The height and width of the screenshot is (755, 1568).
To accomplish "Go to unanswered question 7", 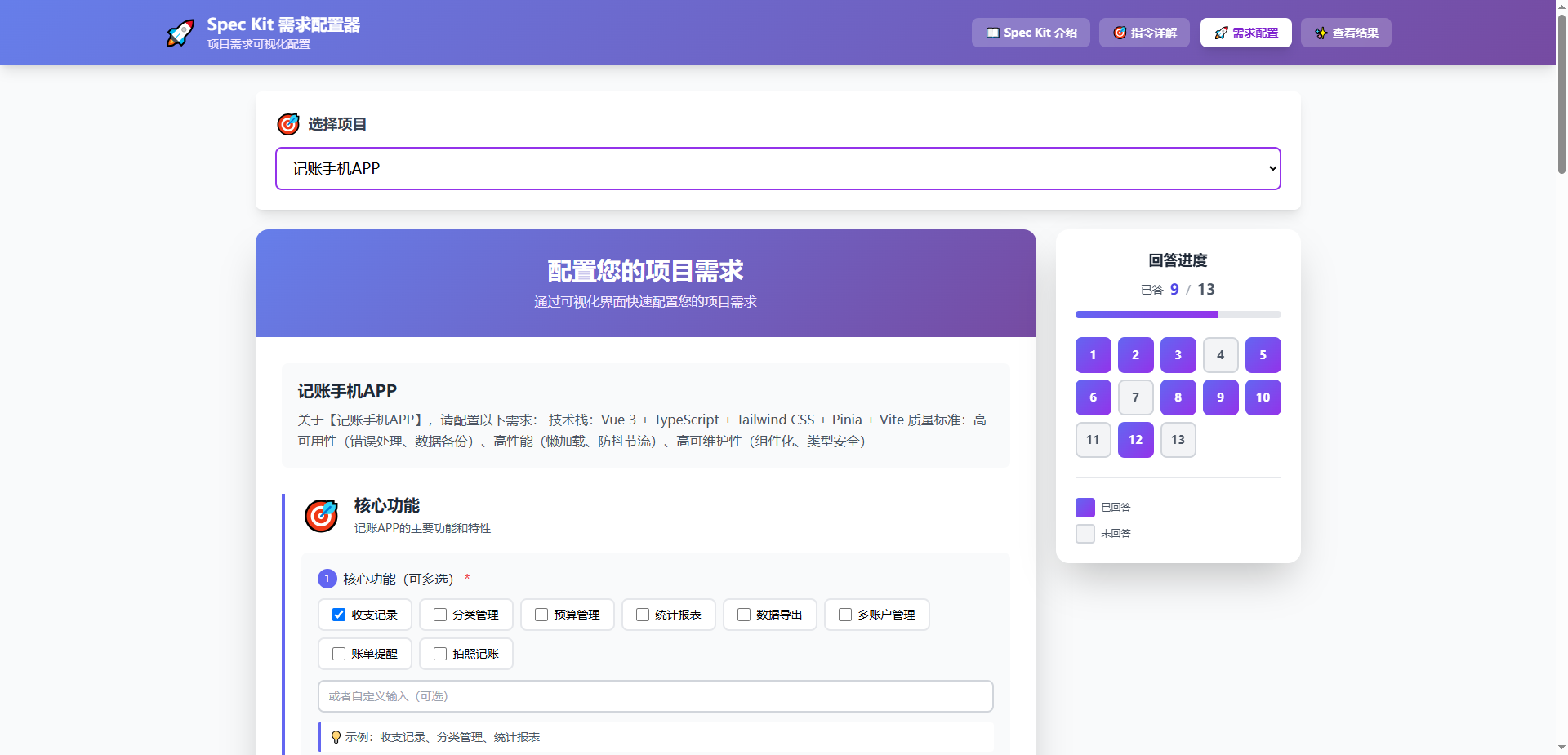I will pyautogui.click(x=1136, y=397).
